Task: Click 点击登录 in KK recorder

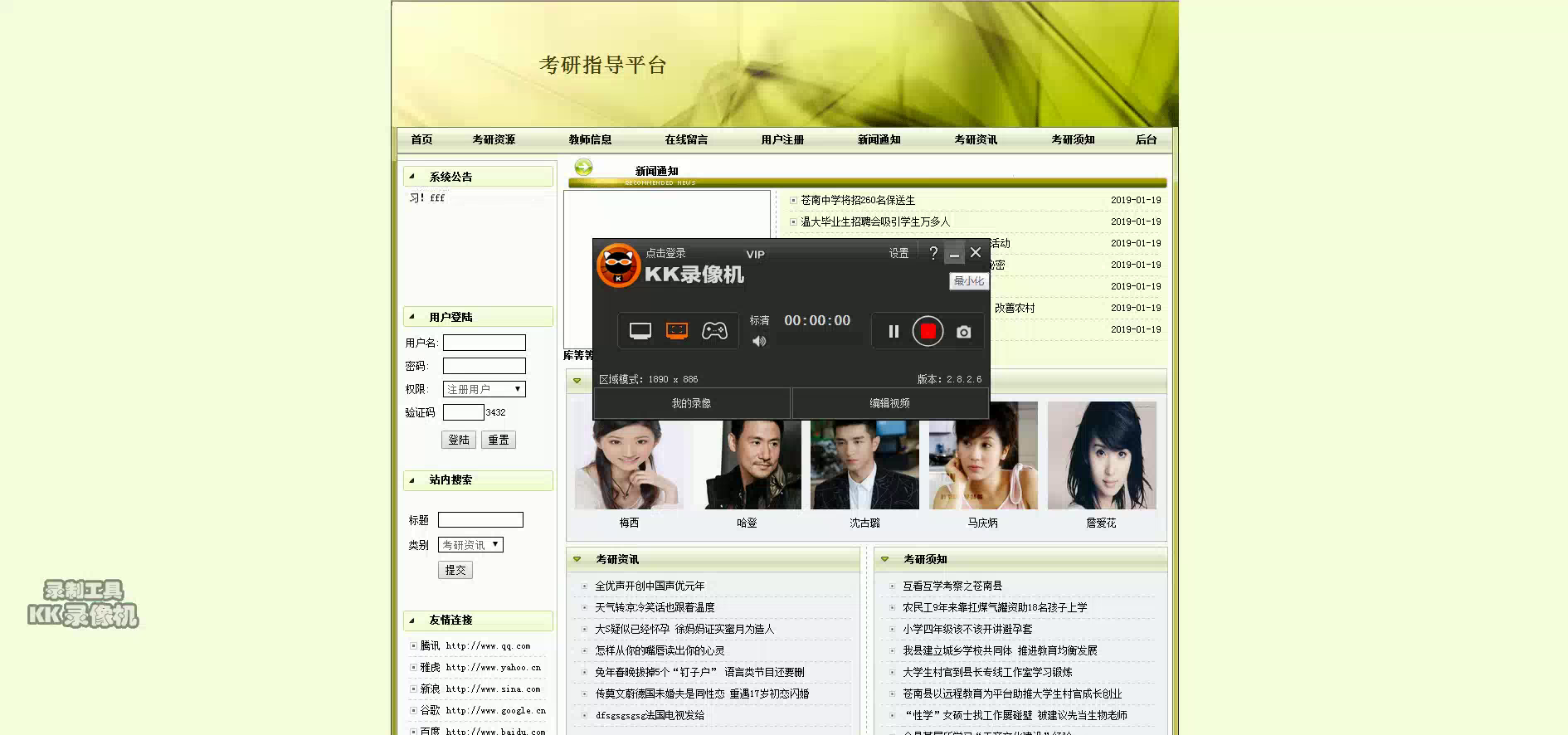Action: [665, 253]
